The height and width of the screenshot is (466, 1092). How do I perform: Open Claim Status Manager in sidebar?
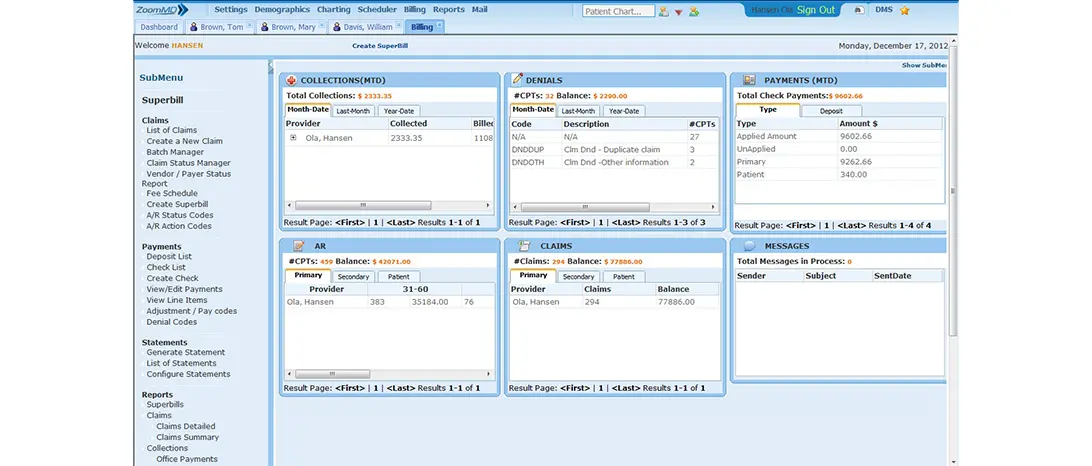[188, 163]
